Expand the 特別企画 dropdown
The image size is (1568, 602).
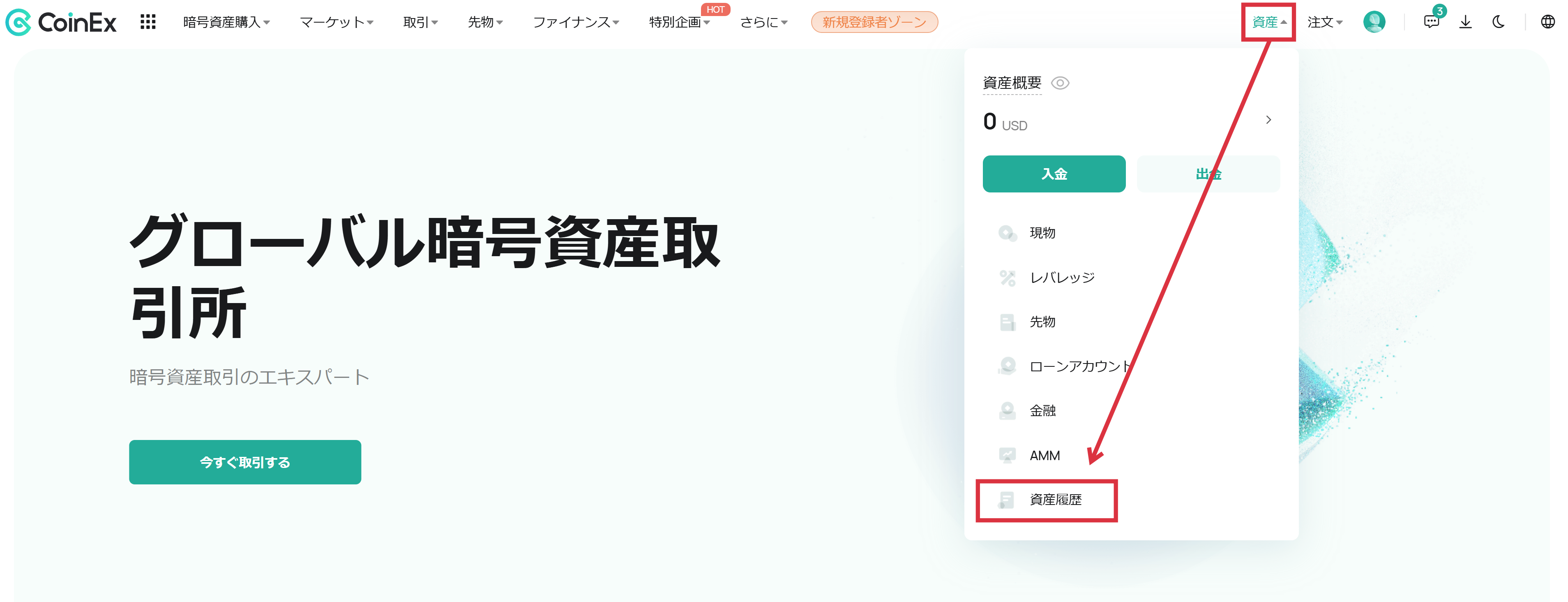click(x=679, y=22)
